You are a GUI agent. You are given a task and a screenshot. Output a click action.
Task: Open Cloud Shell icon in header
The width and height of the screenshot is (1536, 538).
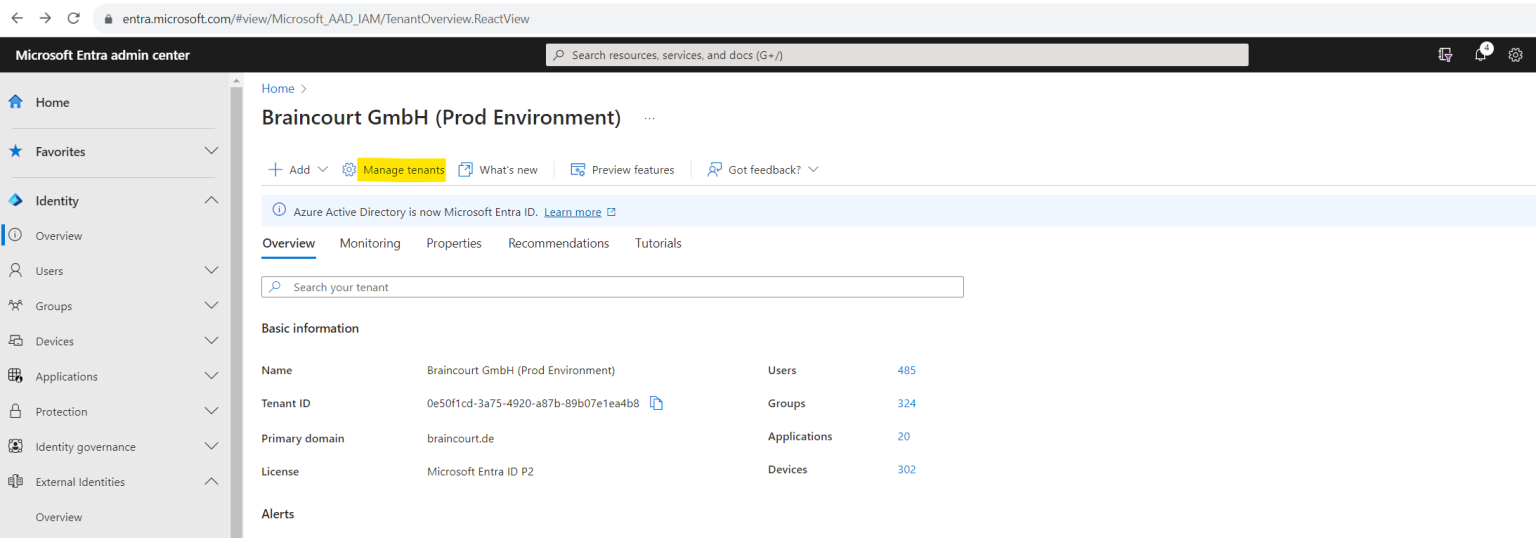click(1445, 55)
